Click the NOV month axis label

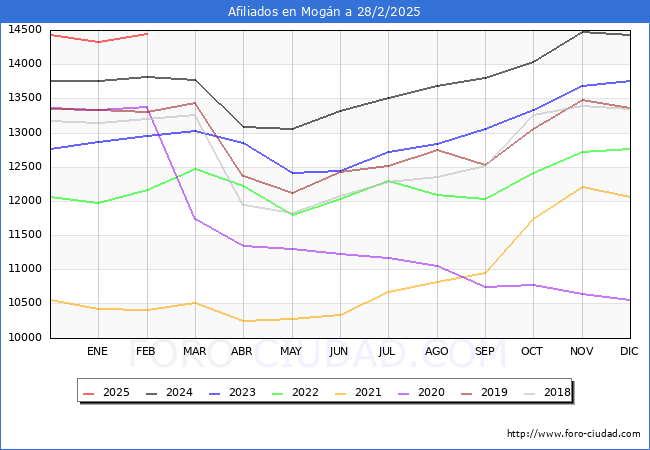(582, 351)
